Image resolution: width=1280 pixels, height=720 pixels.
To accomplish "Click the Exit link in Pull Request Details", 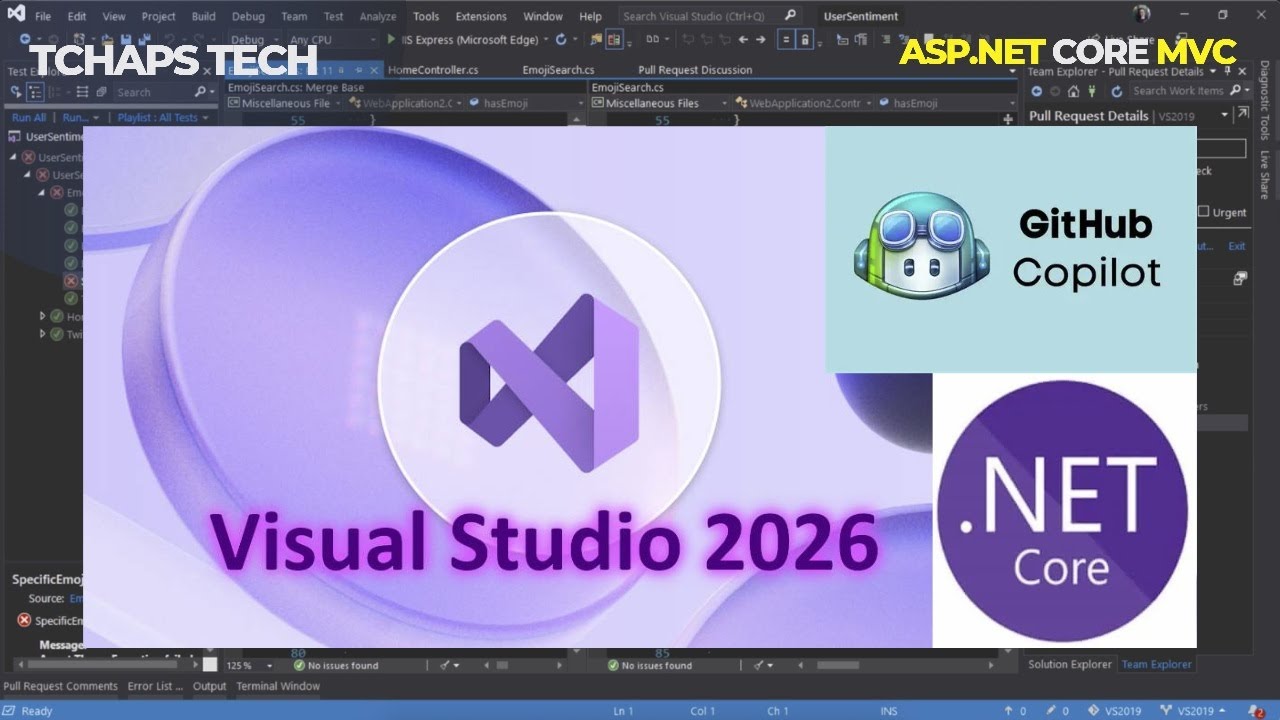I will (1237, 246).
